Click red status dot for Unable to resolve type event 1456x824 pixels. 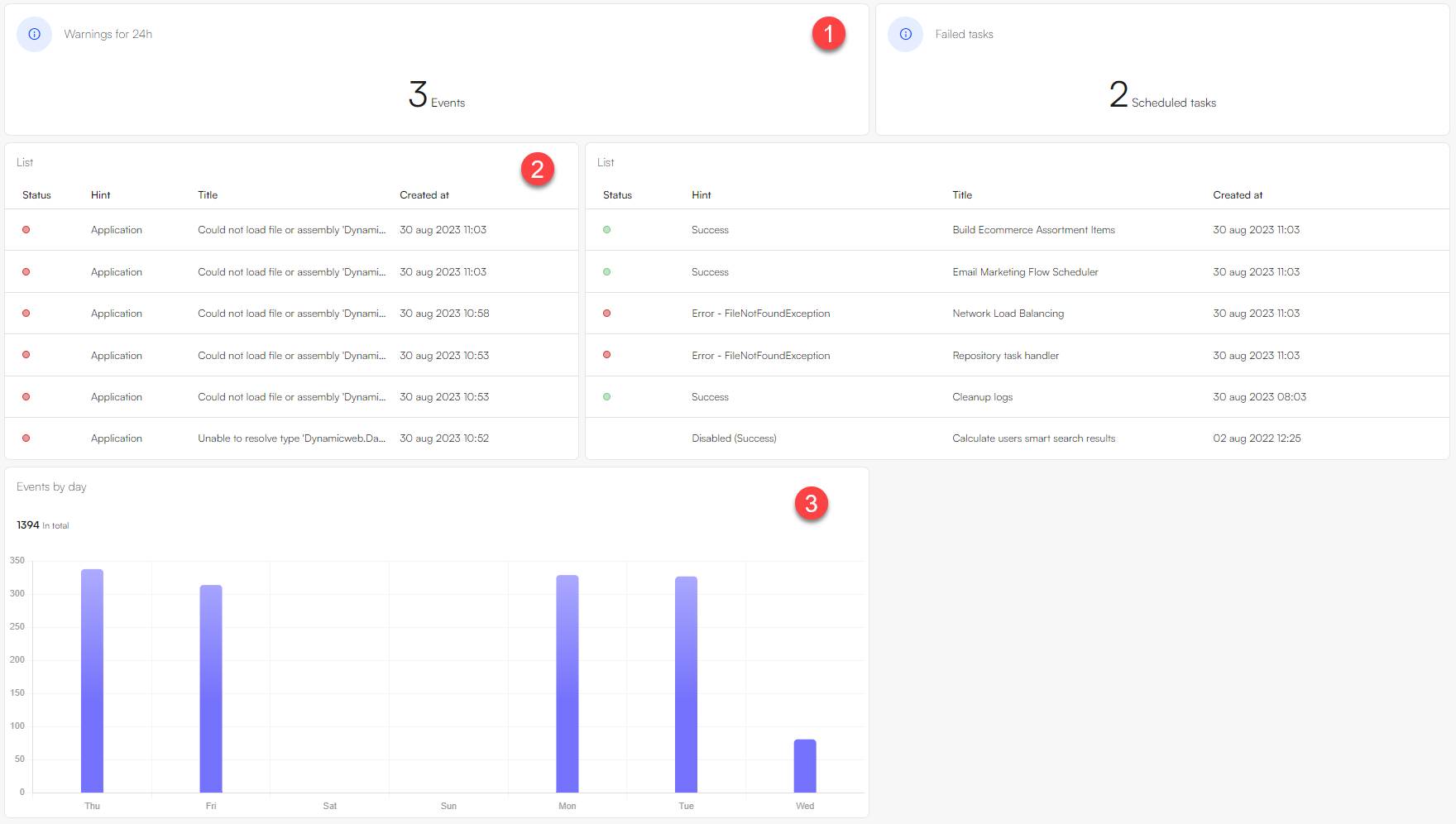[x=26, y=438]
